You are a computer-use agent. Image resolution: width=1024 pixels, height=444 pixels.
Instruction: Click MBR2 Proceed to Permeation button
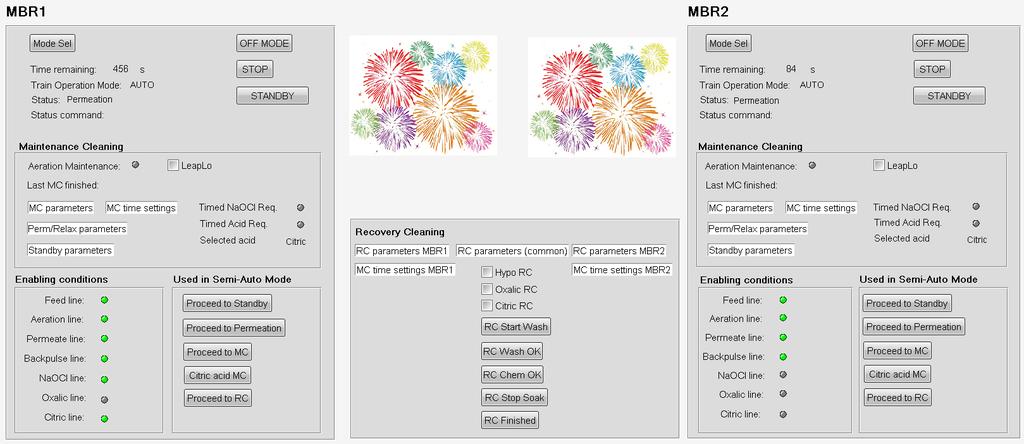click(914, 326)
